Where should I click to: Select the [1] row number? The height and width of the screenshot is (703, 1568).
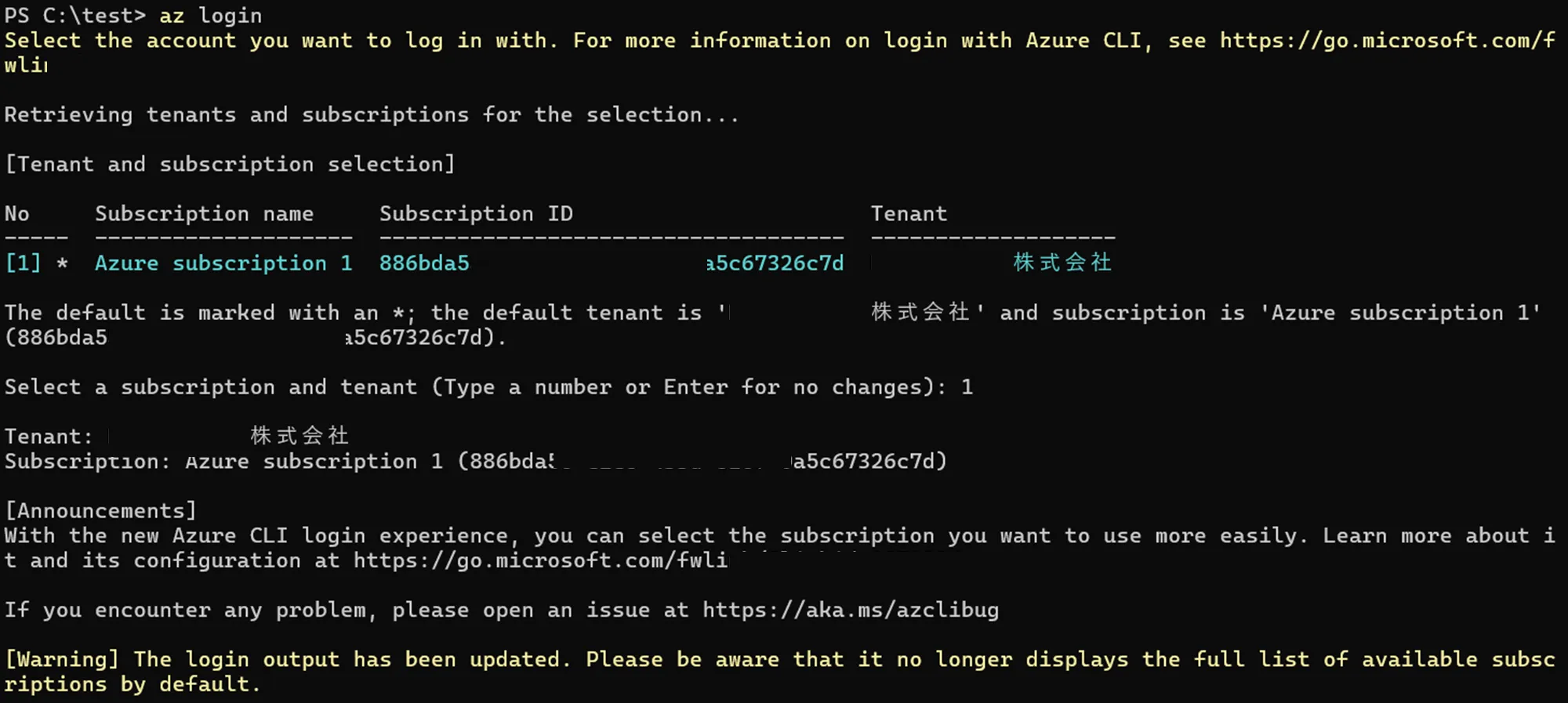[23, 263]
